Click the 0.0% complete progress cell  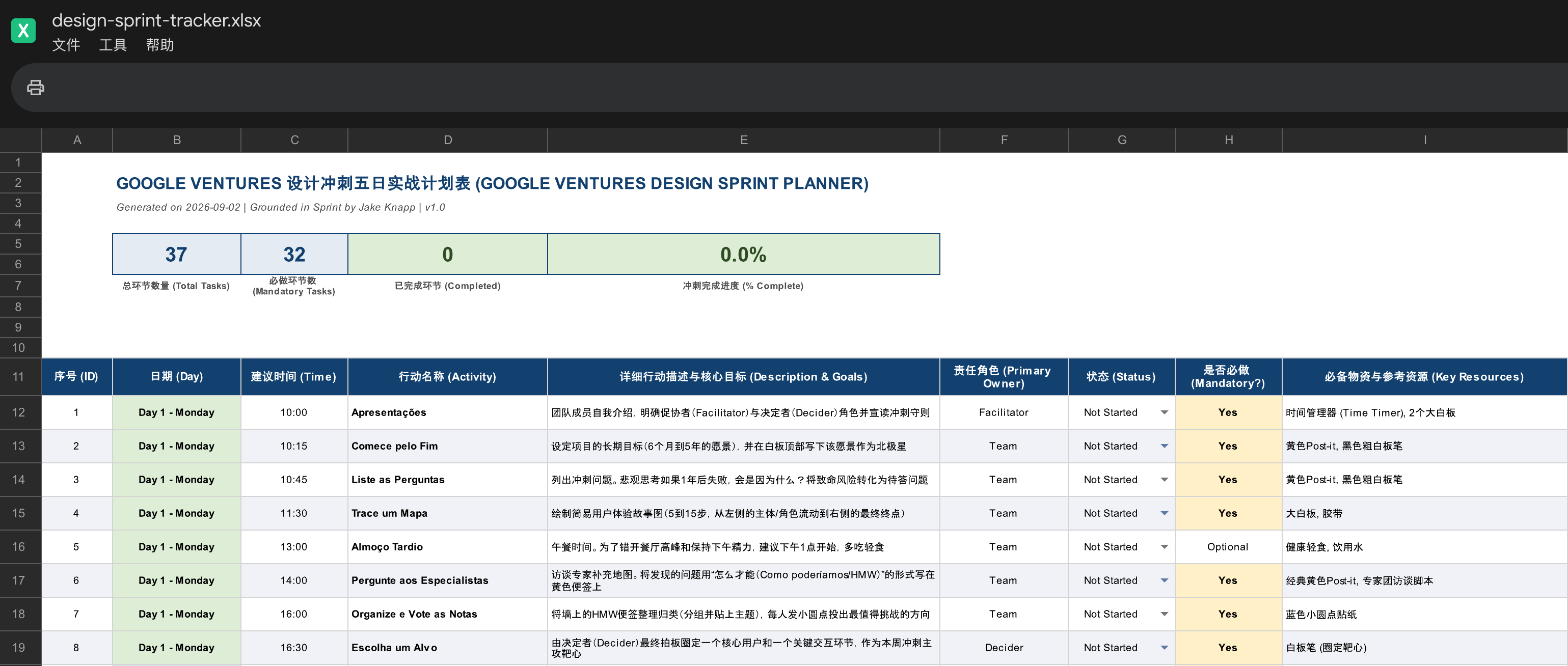tap(743, 254)
